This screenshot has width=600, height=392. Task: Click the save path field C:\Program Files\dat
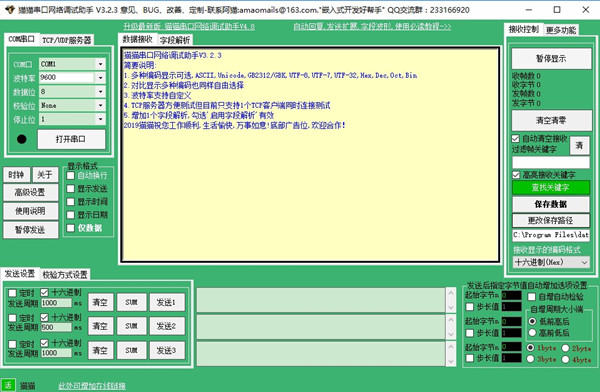(551, 235)
